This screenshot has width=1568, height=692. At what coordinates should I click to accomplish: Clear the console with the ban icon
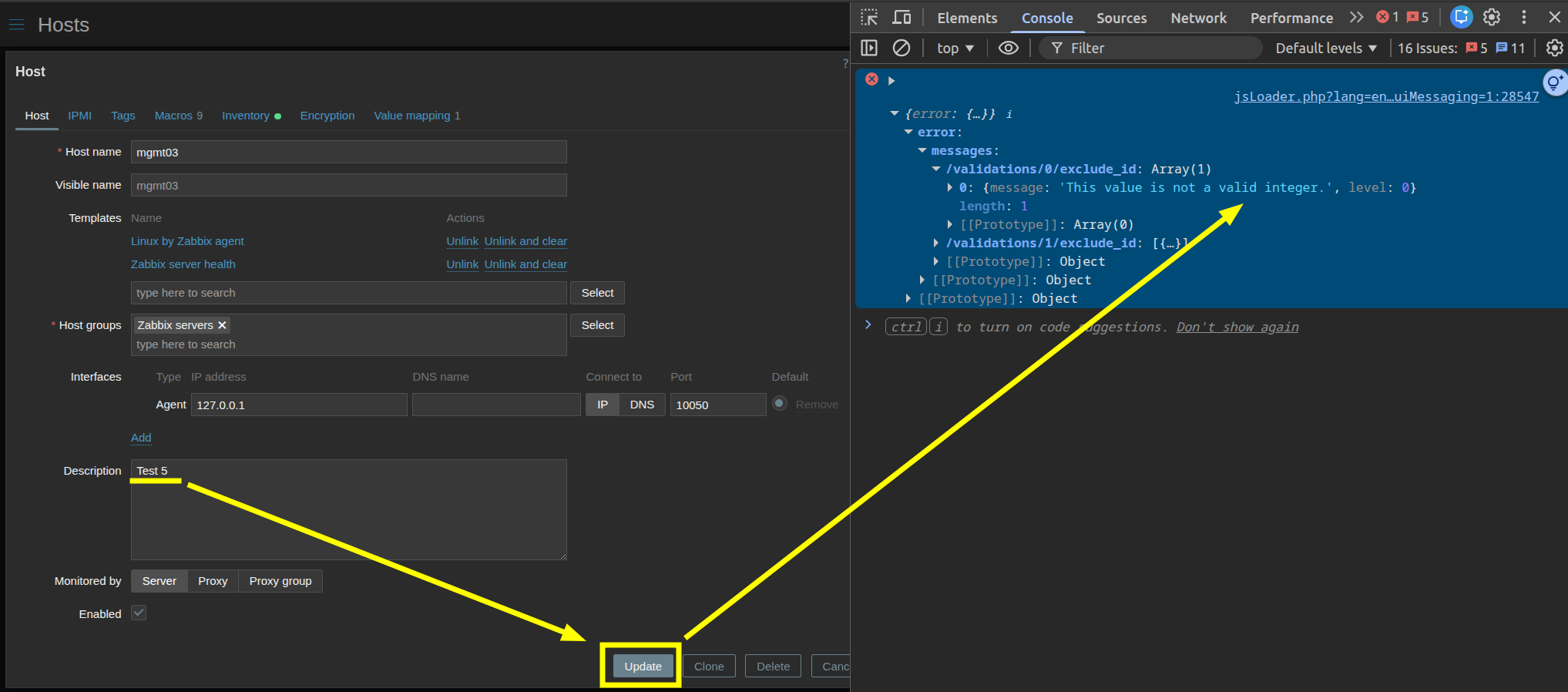tap(901, 48)
